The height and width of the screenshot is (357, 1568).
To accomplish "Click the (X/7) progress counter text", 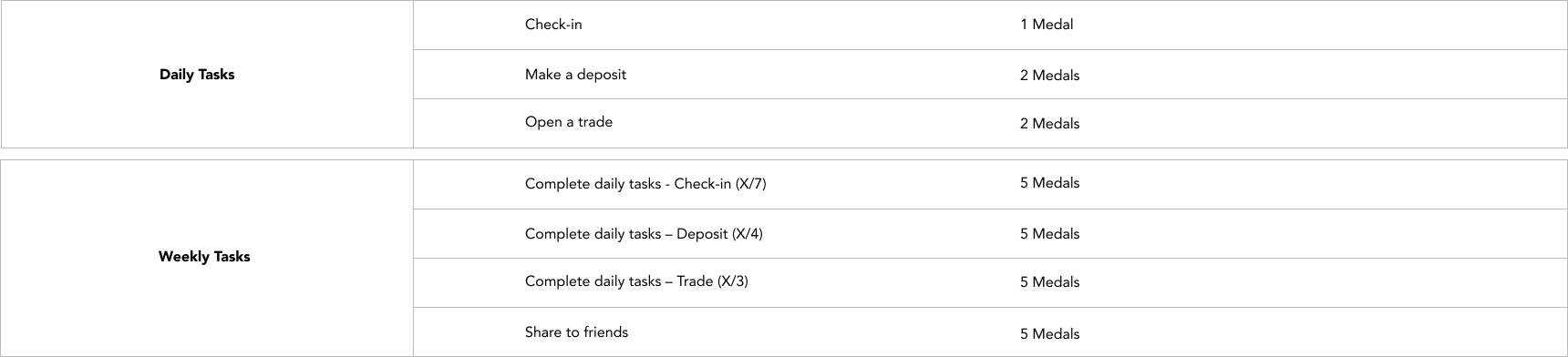I will tap(750, 184).
